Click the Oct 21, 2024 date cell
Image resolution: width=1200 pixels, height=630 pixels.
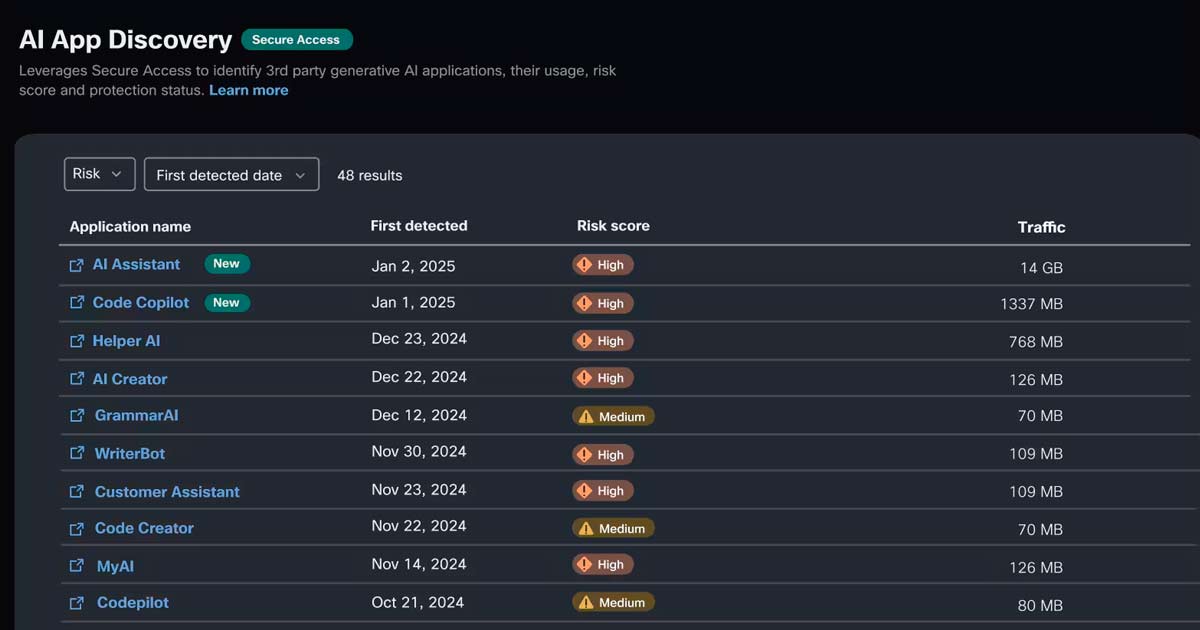418,602
